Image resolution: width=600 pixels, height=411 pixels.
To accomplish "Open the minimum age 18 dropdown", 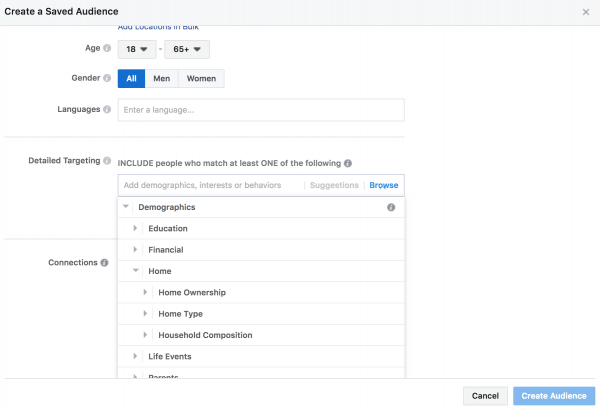I will (x=137, y=49).
